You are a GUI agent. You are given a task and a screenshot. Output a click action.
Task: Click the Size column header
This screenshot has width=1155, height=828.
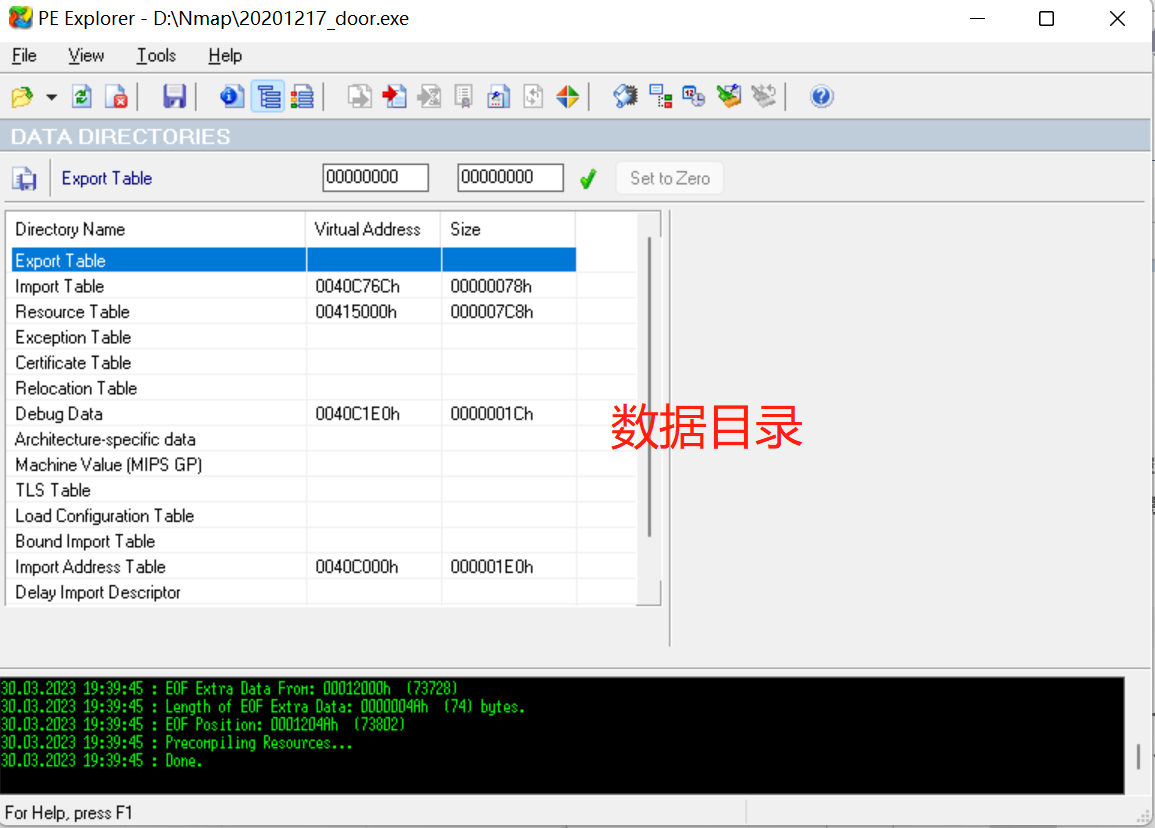pyautogui.click(x=508, y=229)
